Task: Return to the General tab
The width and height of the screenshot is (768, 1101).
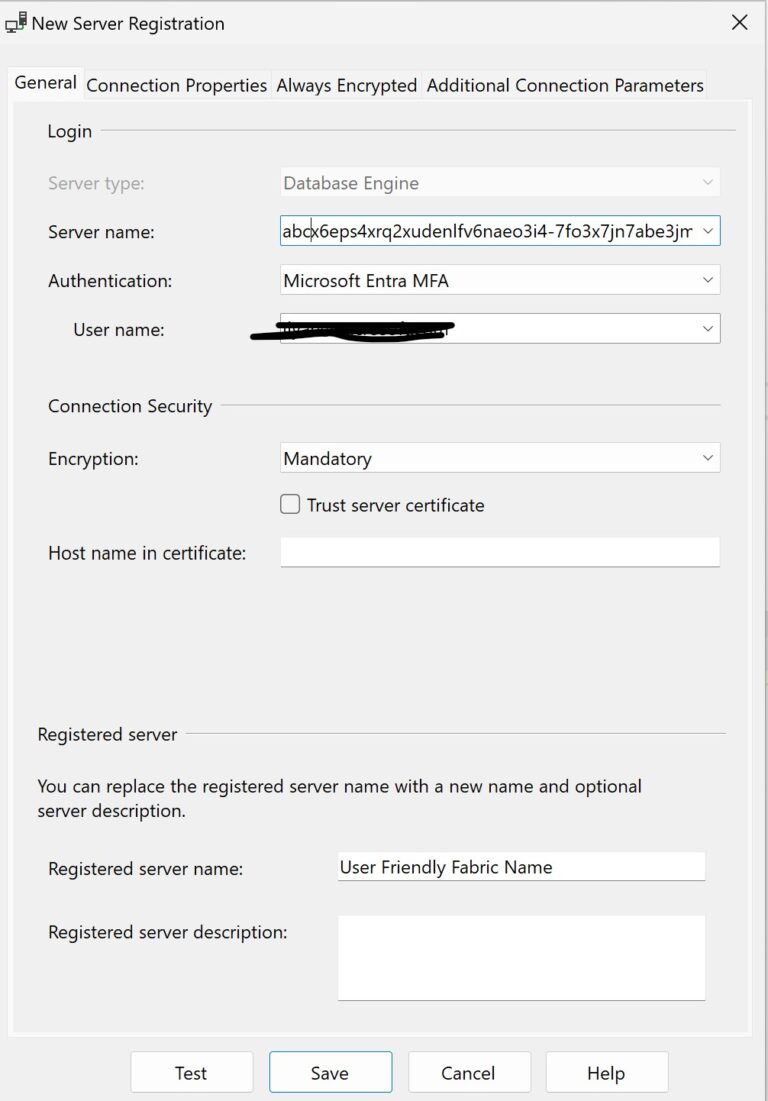Action: (x=45, y=84)
